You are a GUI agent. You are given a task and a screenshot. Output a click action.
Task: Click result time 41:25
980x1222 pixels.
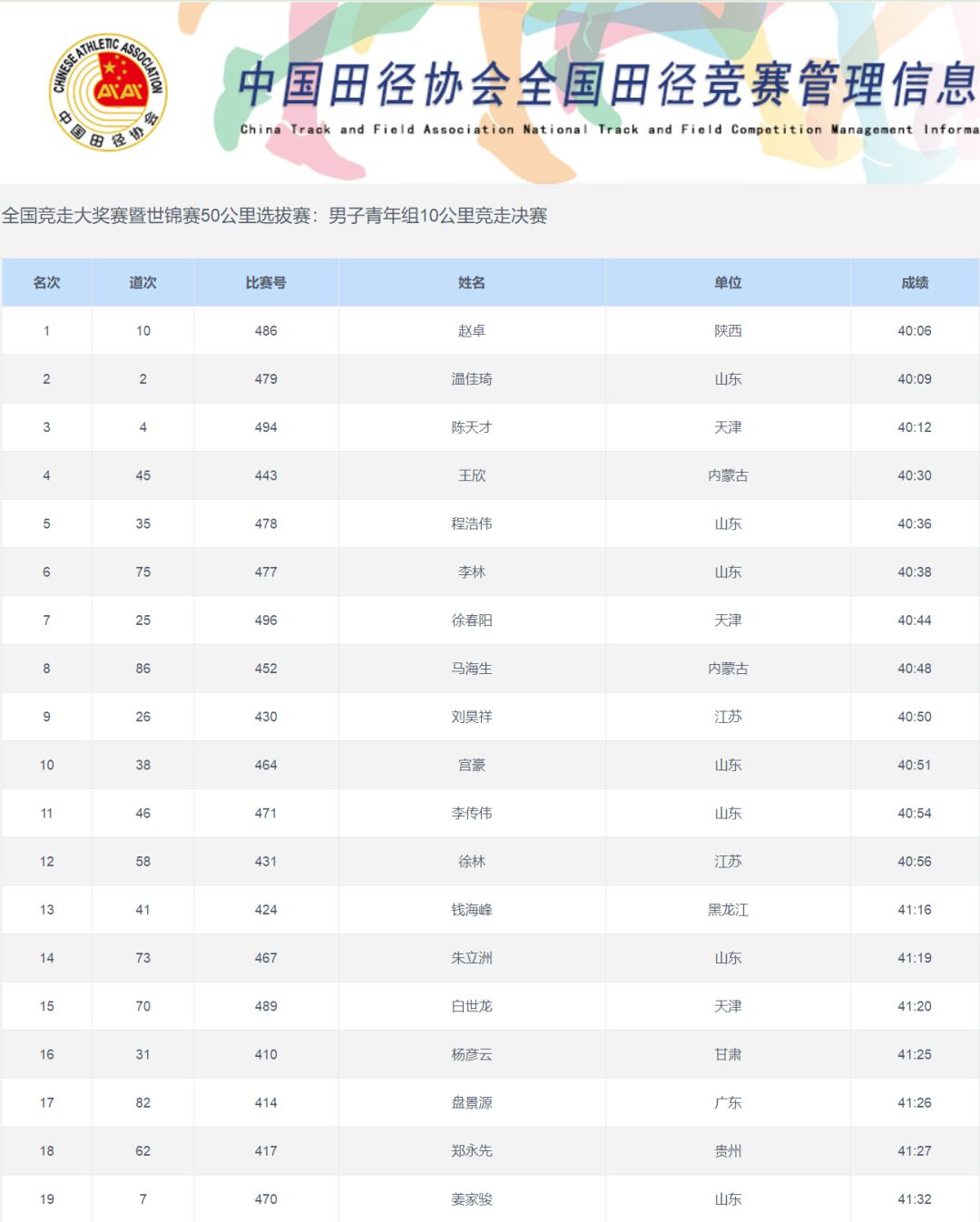915,1054
